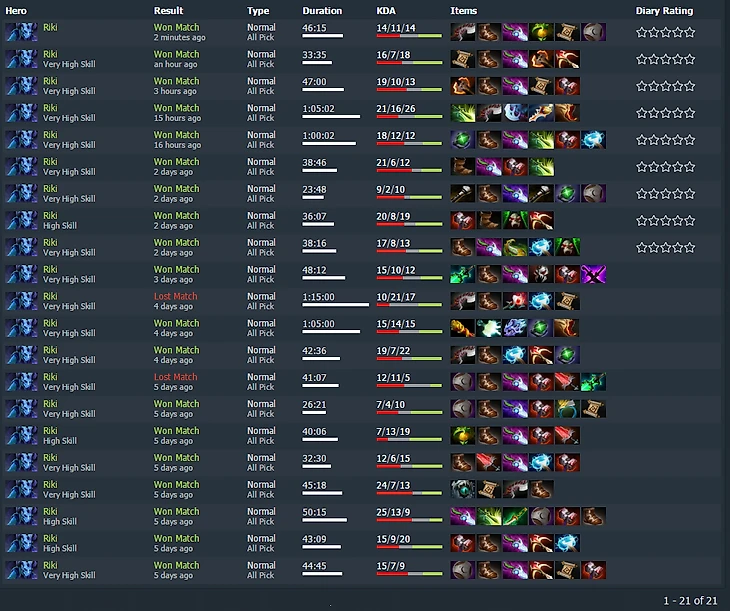This screenshot has width=730, height=611.
Task: Click the KDA bar under 24/7/13
Action: tap(409, 493)
